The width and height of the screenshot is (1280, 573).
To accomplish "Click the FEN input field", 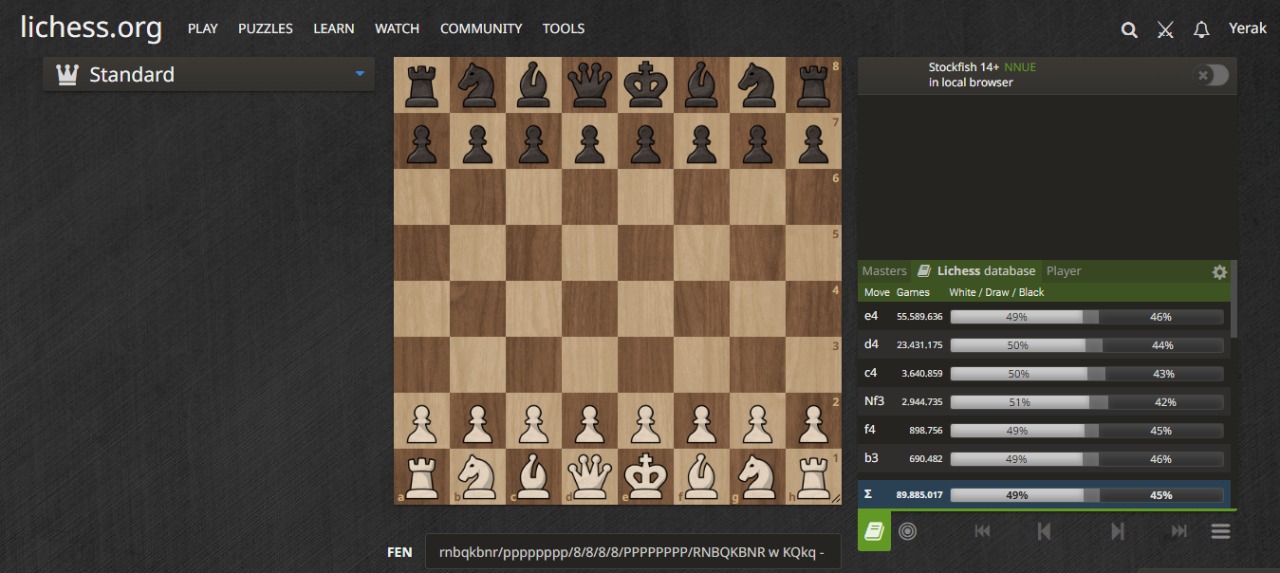I will pyautogui.click(x=633, y=552).
